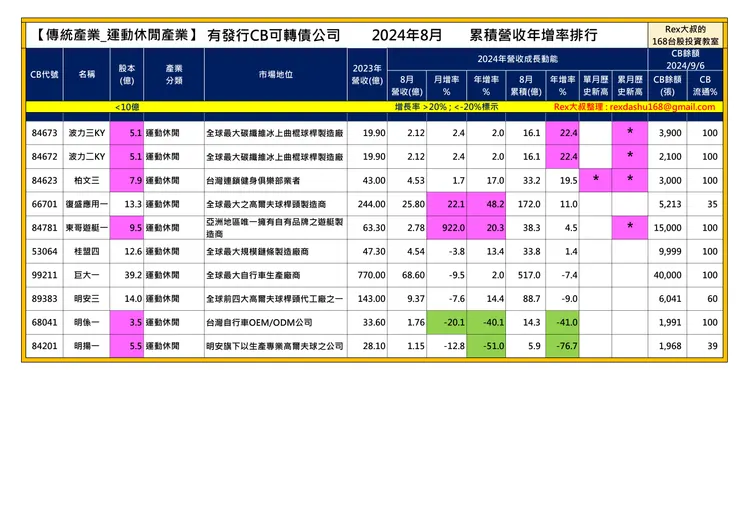Select CB code 84673

point(44,133)
